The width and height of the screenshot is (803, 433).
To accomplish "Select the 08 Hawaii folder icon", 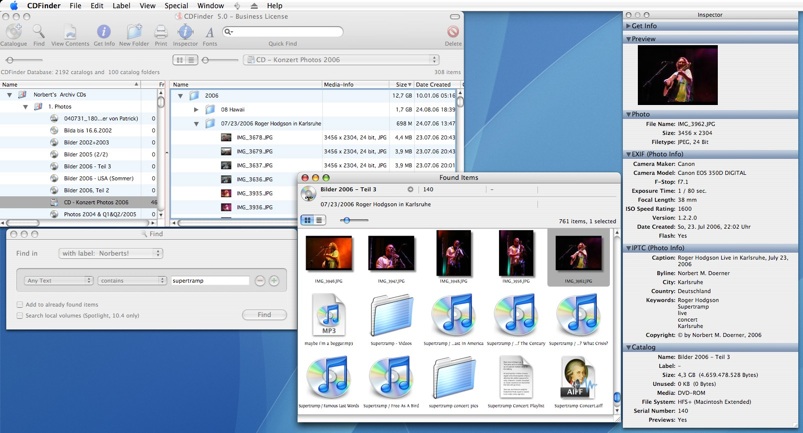I will [210, 110].
